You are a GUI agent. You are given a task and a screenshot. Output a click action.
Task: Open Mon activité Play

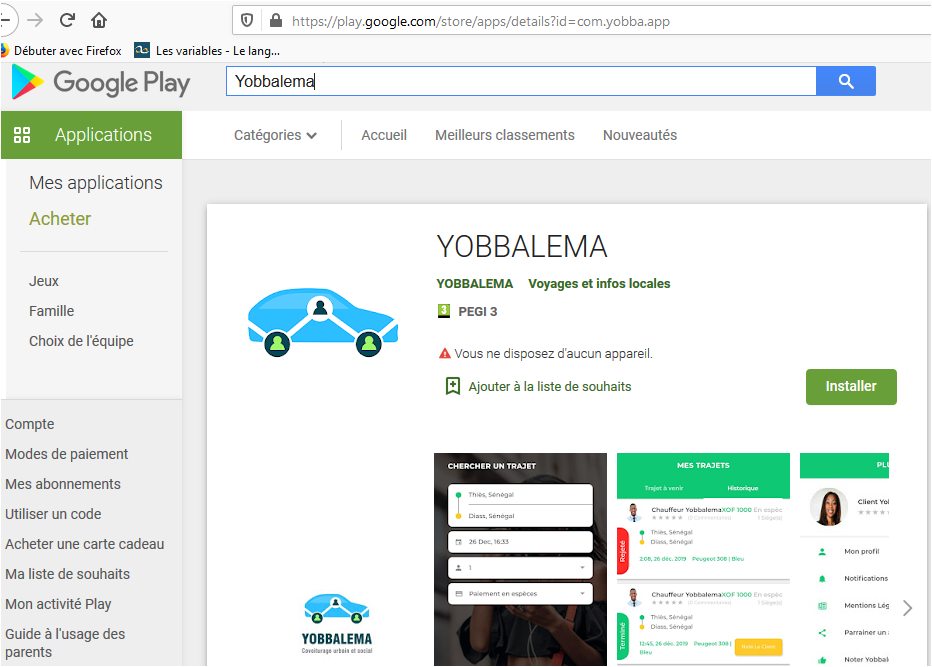click(x=58, y=604)
